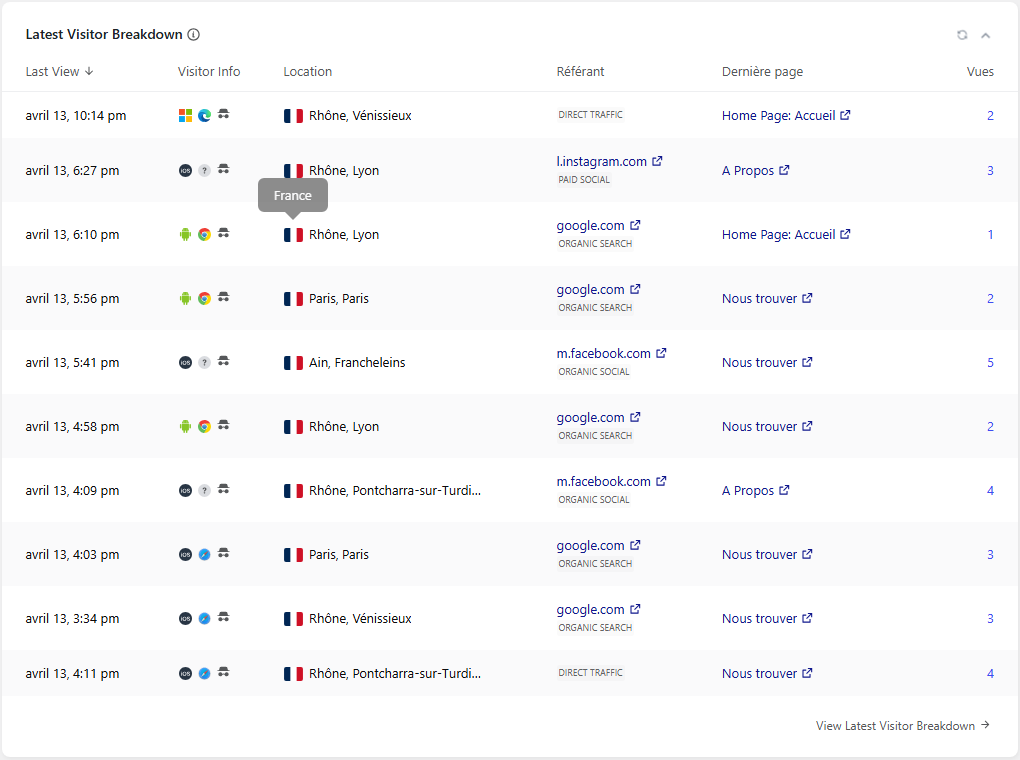Sort by the Last View column
Viewport: 1020px width, 760px height.
(x=59, y=72)
